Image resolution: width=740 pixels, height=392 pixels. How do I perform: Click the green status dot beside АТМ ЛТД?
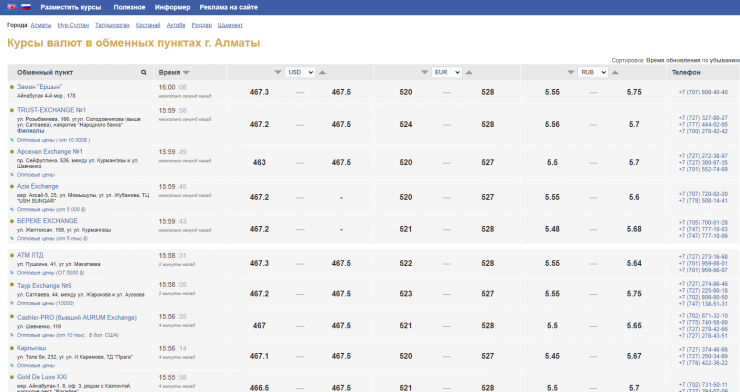[12, 255]
